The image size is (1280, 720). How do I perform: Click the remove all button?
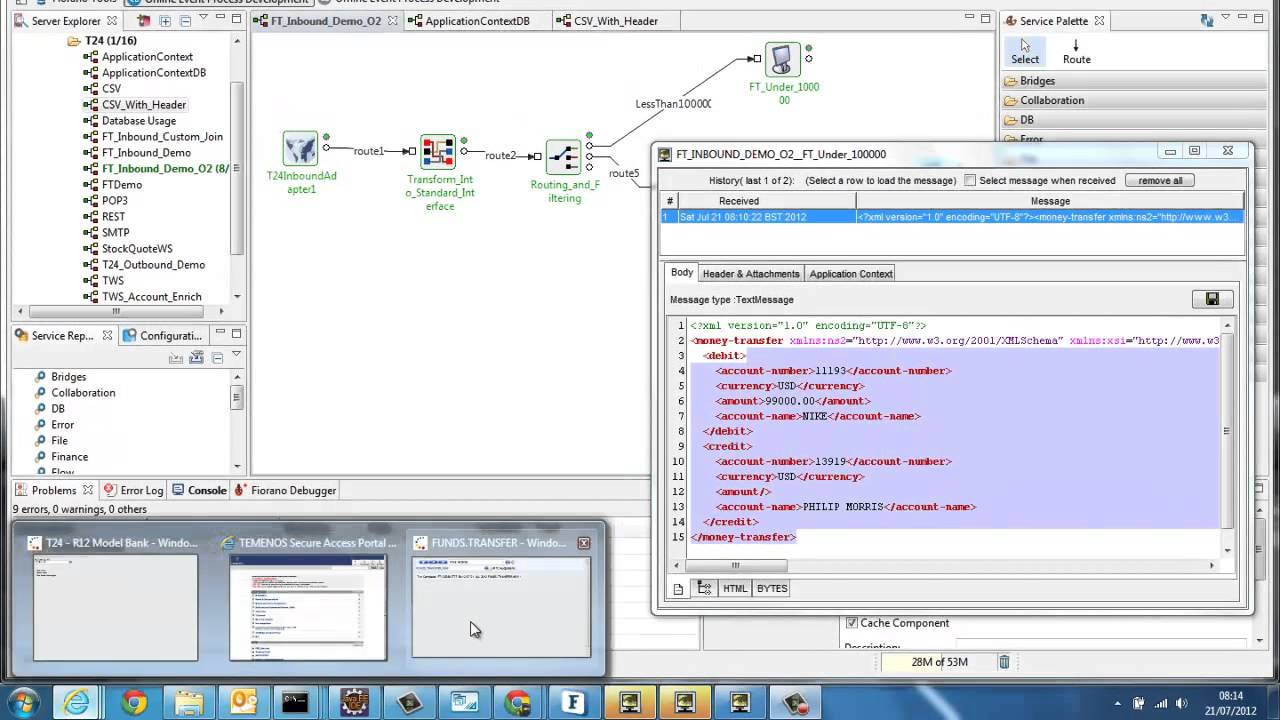coord(1160,181)
